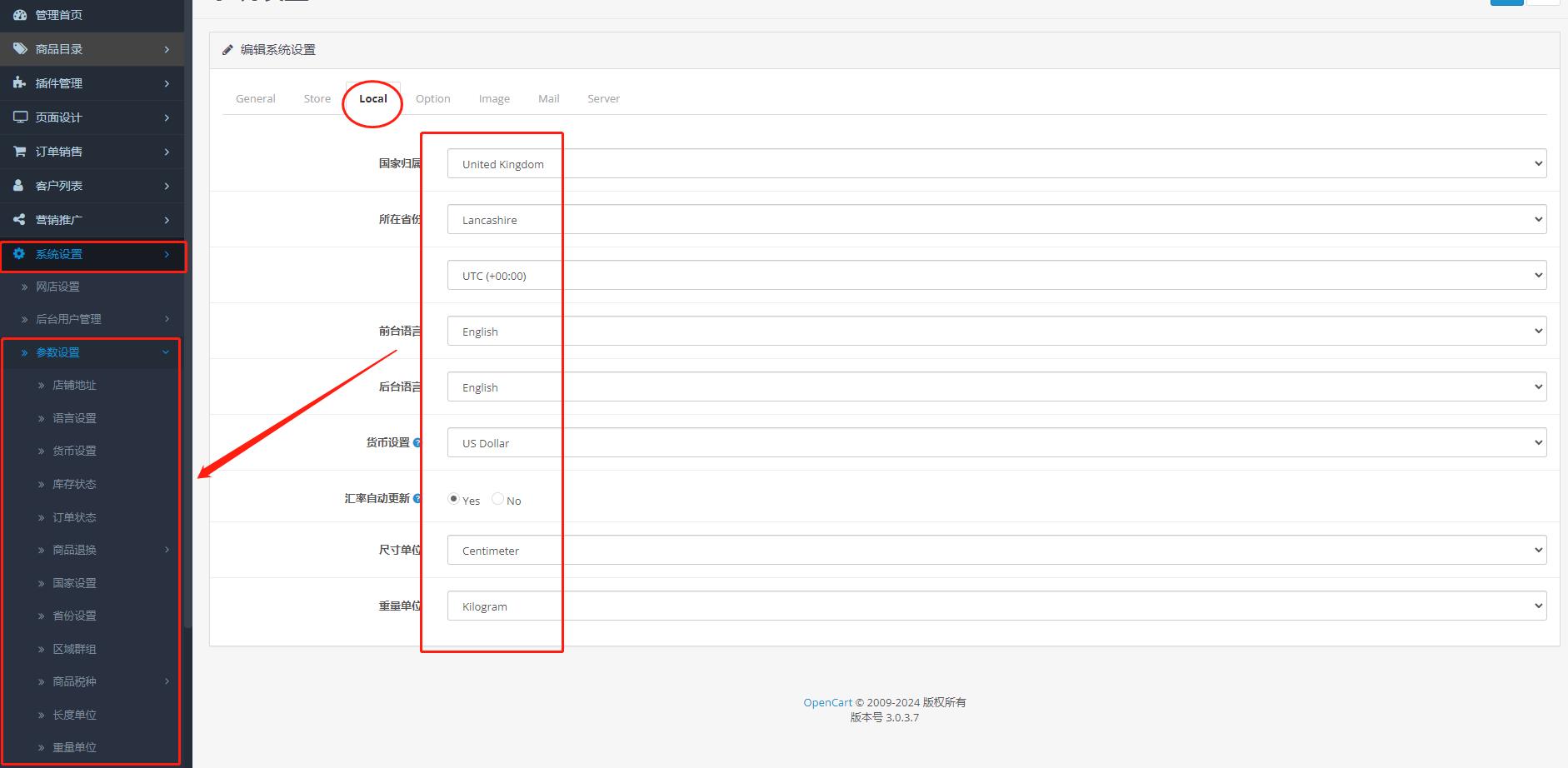
Task: Click the share icon for 营销推广
Action: (x=20, y=220)
